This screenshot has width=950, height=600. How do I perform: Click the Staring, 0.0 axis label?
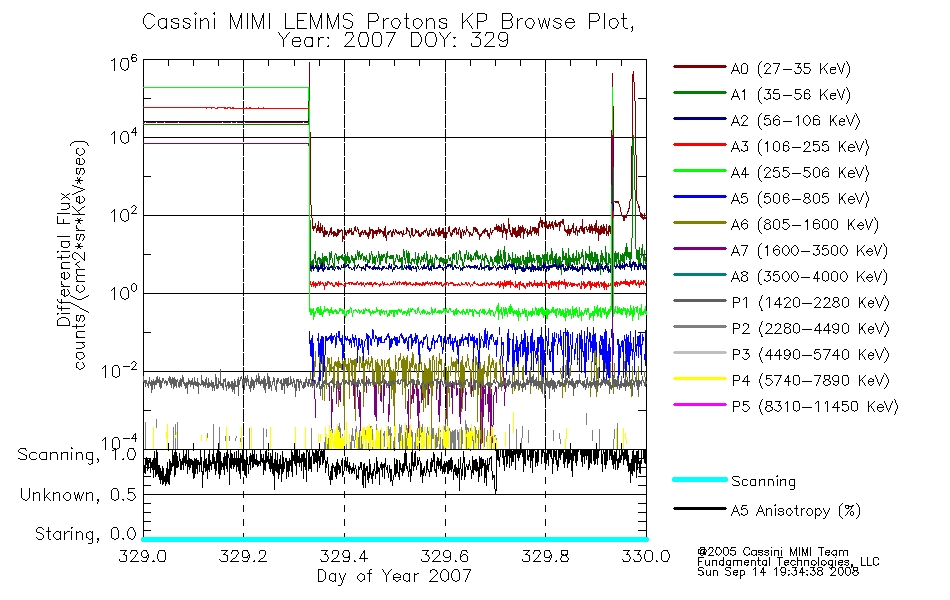pos(85,534)
